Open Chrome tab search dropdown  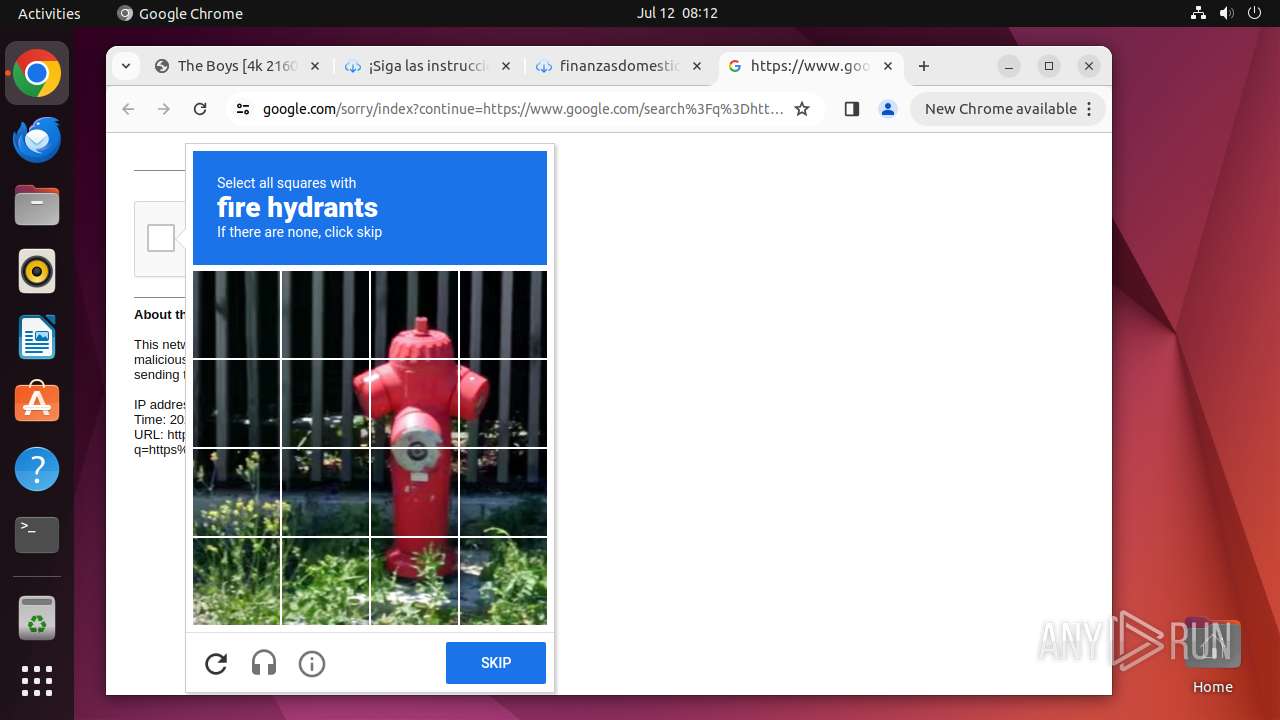[x=125, y=66]
